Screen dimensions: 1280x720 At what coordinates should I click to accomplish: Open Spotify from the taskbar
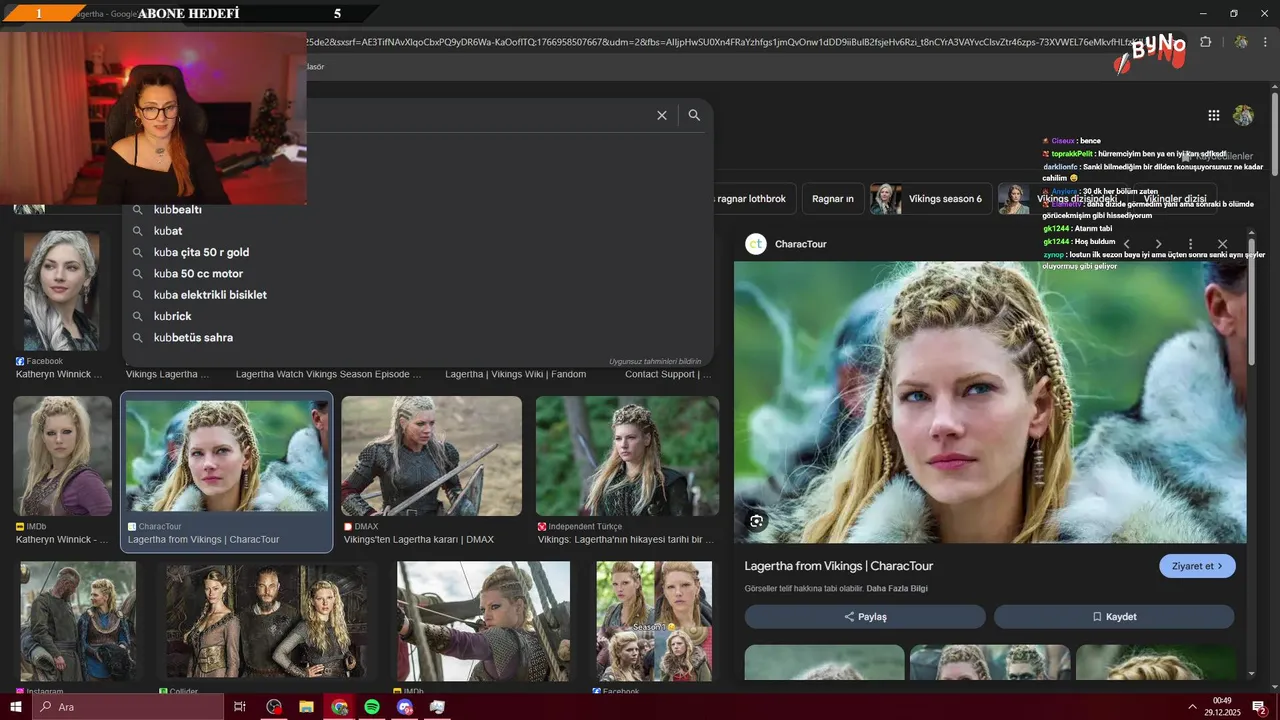(x=372, y=707)
